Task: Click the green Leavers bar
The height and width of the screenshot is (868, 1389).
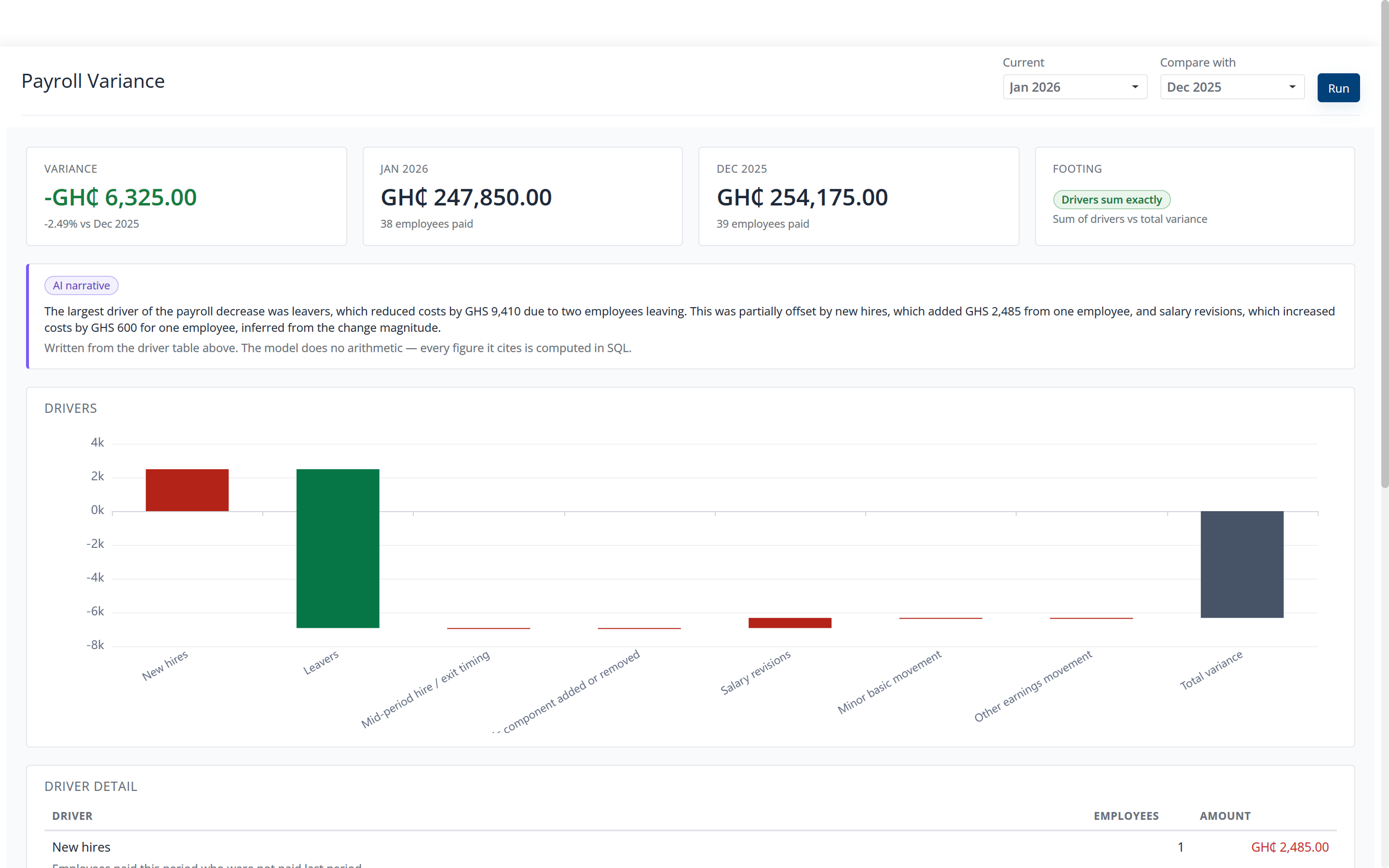Action: (338, 548)
